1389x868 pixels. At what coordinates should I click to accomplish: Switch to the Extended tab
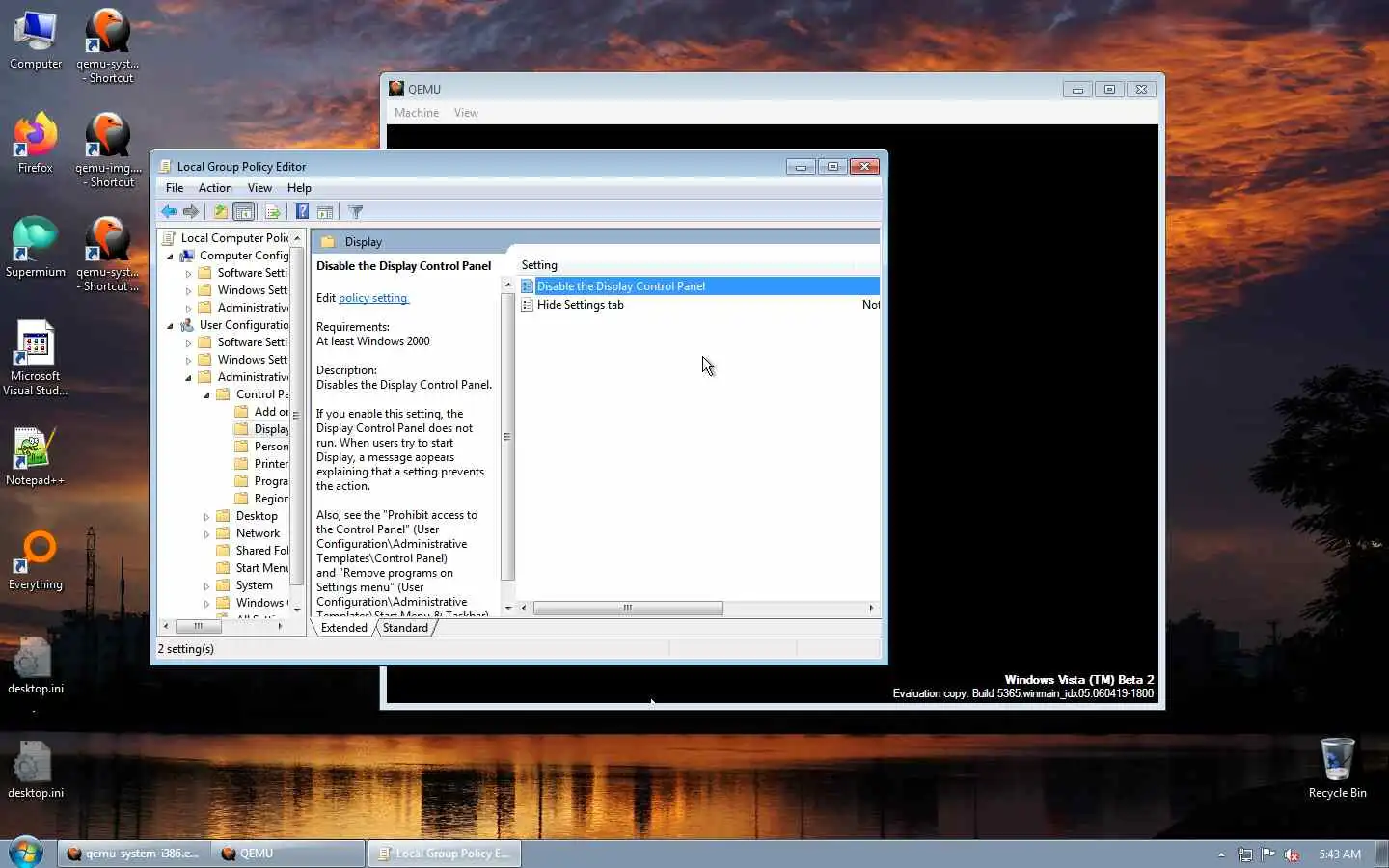point(344,628)
